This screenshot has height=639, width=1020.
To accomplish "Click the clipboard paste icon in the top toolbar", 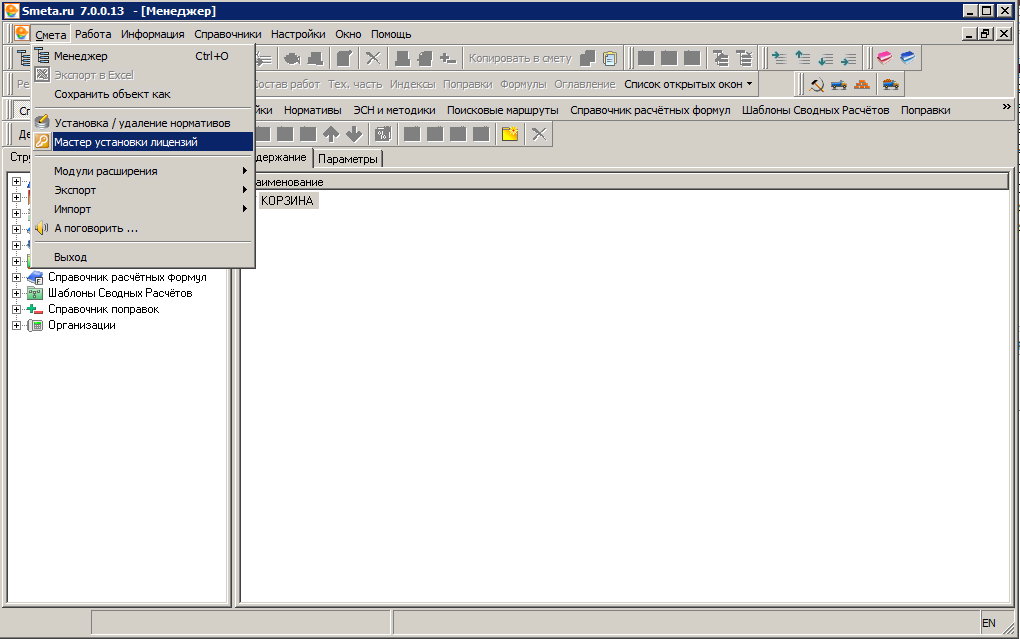I will [610, 58].
